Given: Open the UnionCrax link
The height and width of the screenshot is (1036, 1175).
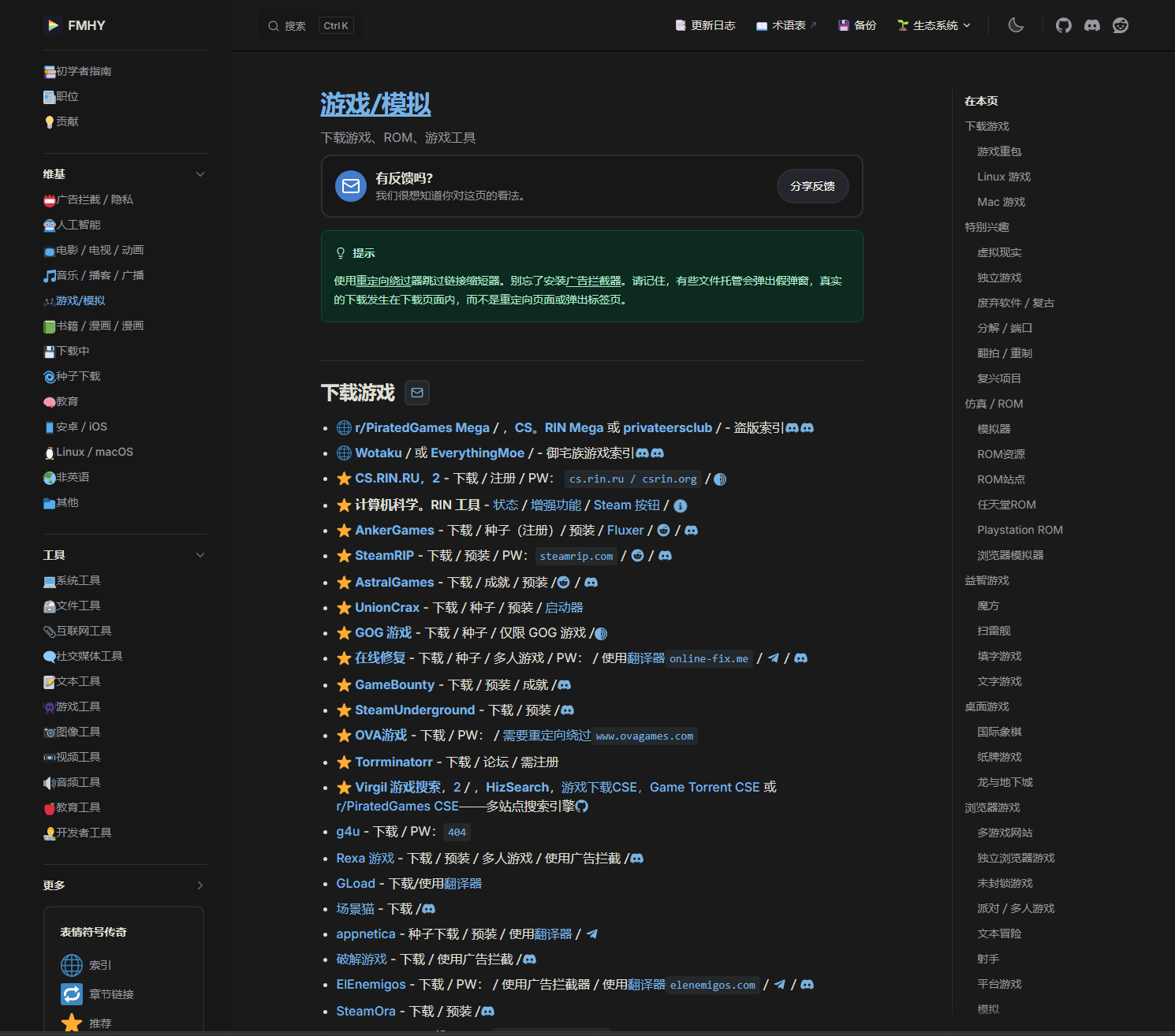Looking at the screenshot, I should [x=387, y=607].
